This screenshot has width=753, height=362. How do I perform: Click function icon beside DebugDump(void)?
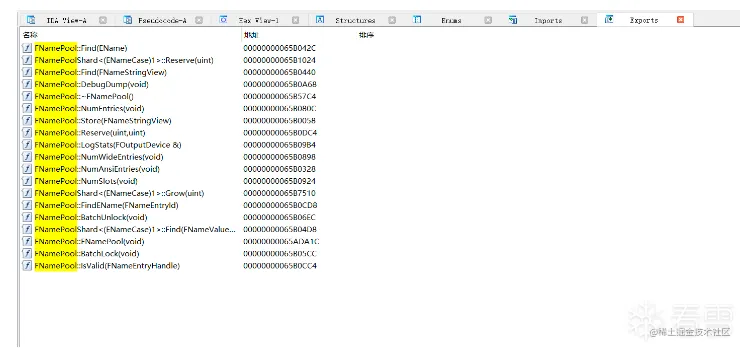coord(27,84)
